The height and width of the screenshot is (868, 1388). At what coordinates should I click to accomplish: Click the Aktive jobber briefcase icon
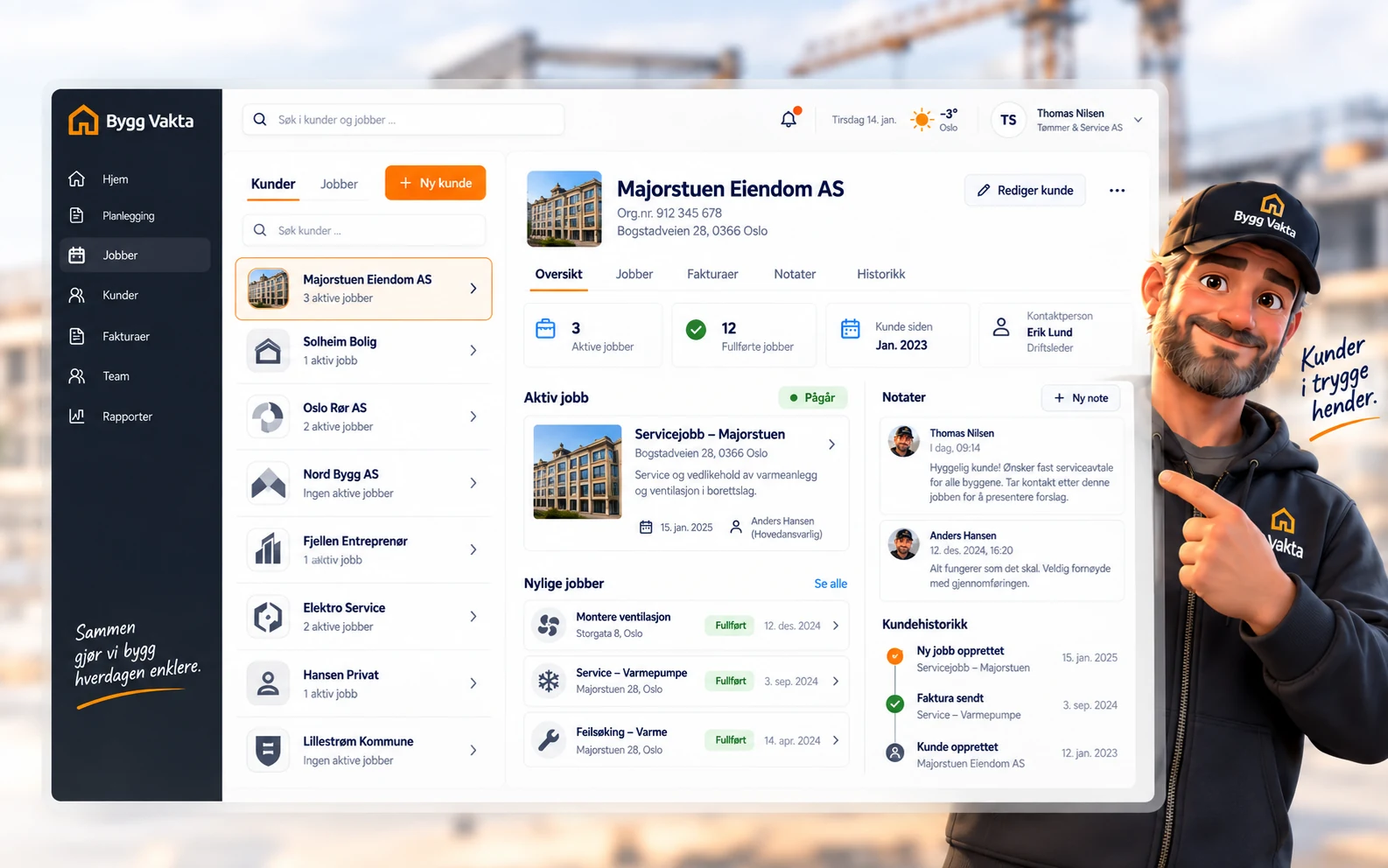coord(545,329)
